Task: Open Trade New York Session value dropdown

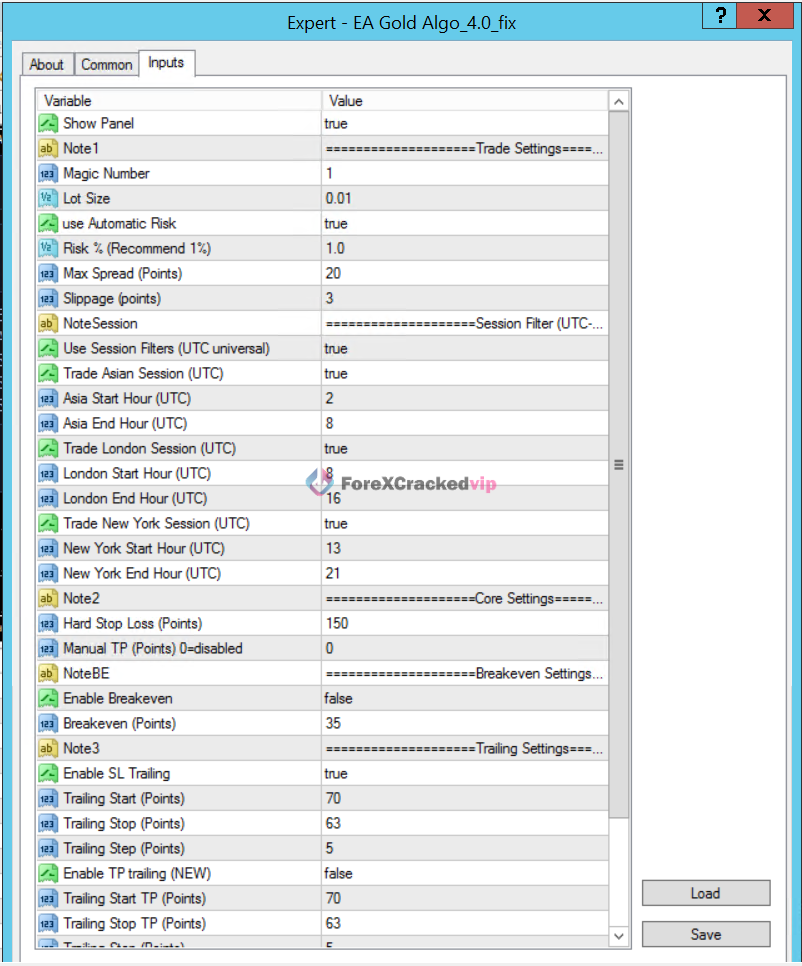Action: click(464, 523)
